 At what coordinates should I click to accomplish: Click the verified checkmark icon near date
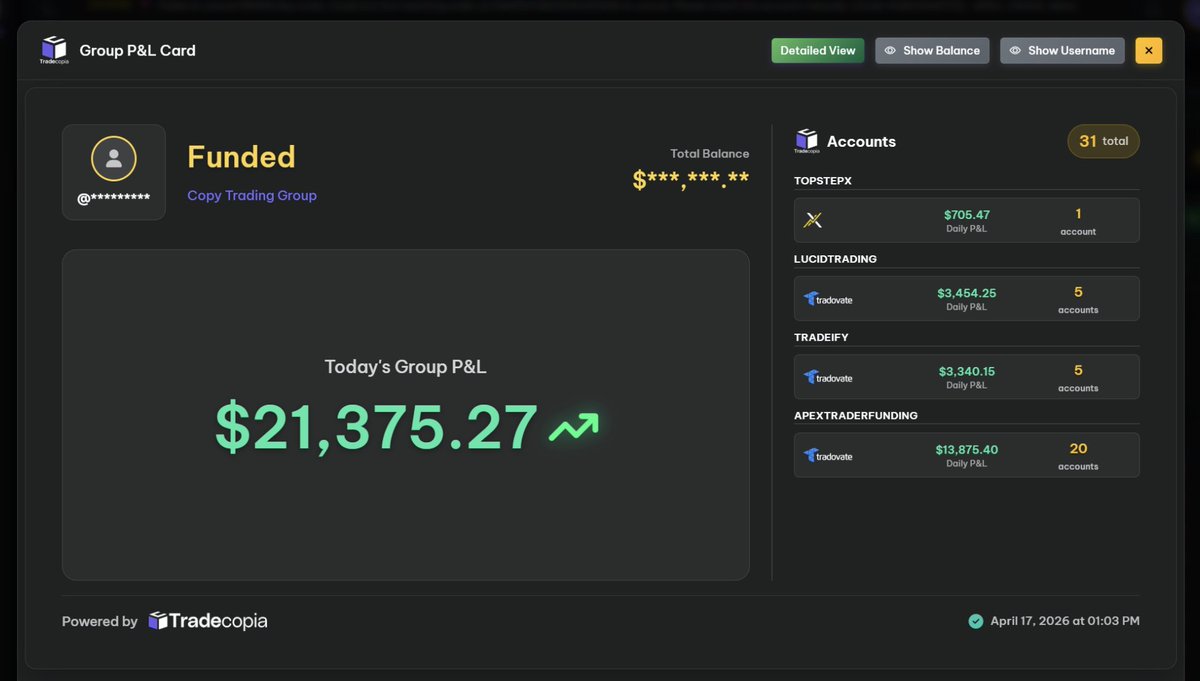coord(976,621)
